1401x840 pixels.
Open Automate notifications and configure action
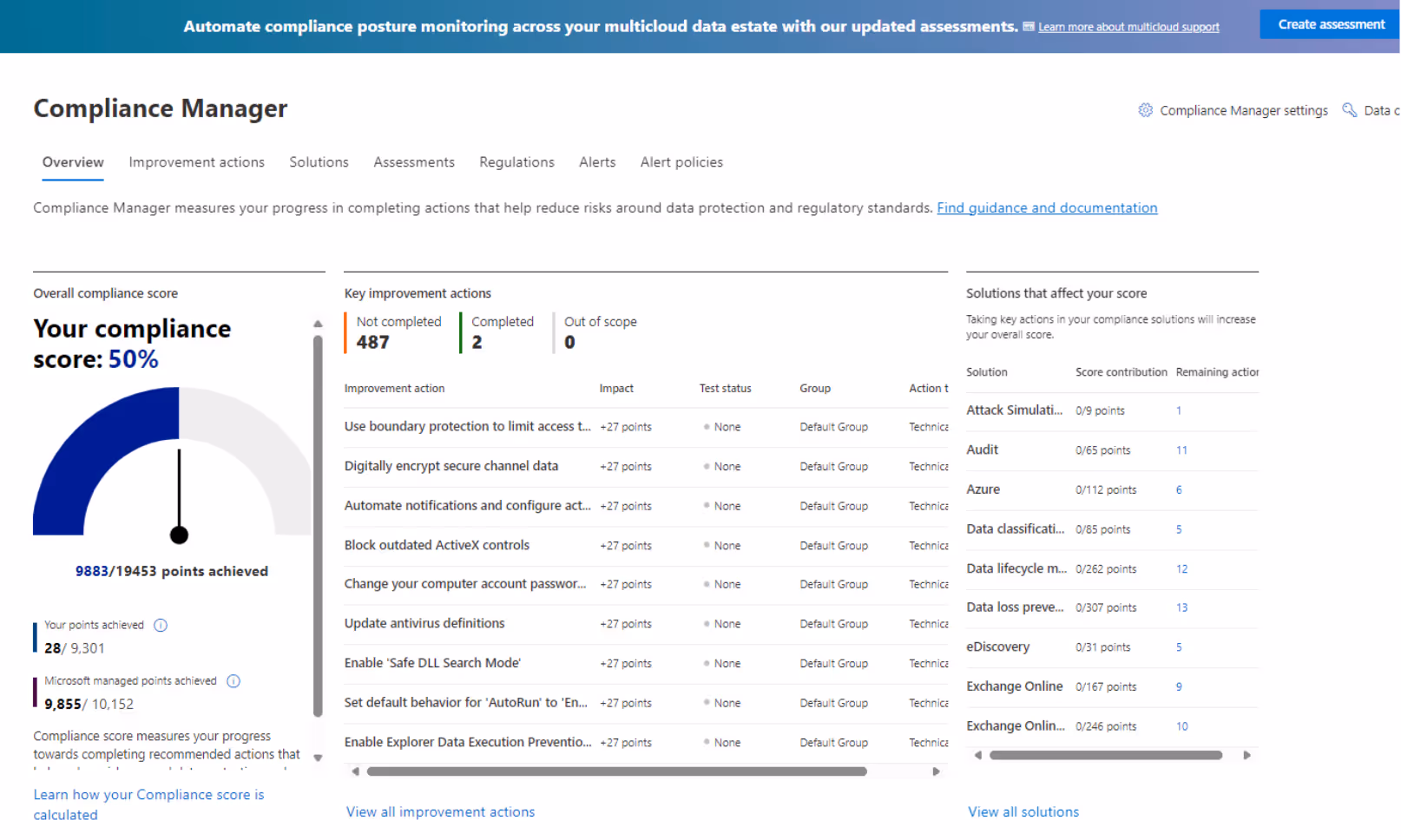pyautogui.click(x=467, y=506)
